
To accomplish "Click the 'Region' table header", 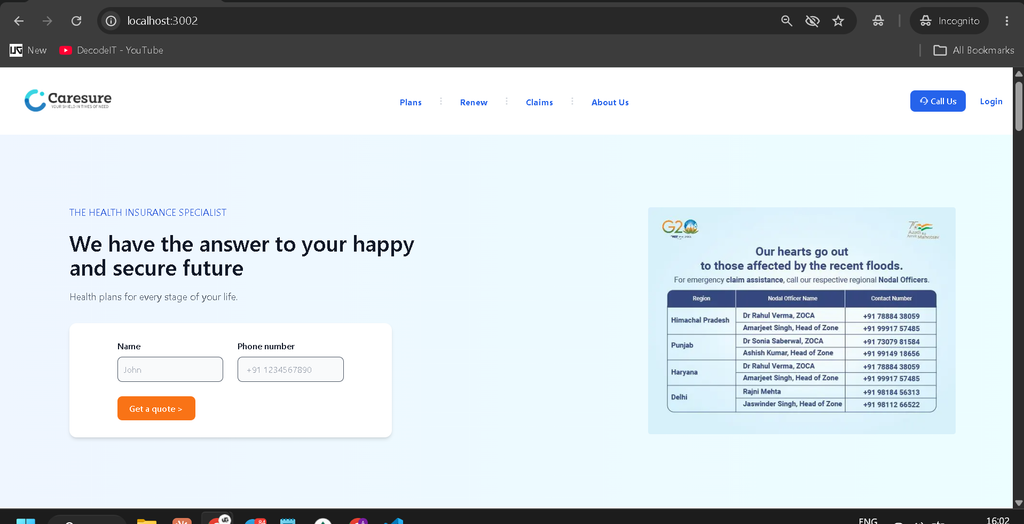I will click(701, 299).
